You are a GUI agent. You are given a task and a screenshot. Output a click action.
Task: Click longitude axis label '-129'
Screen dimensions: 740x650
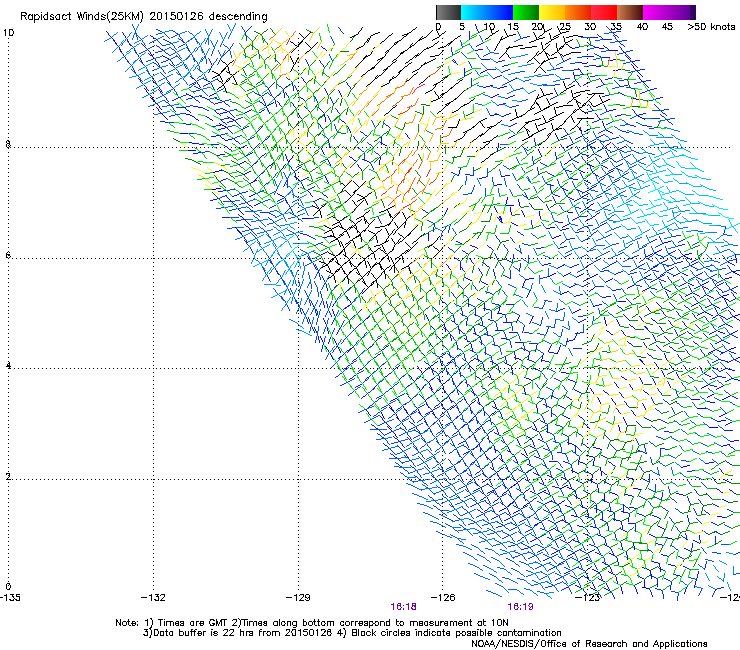[x=298, y=598]
